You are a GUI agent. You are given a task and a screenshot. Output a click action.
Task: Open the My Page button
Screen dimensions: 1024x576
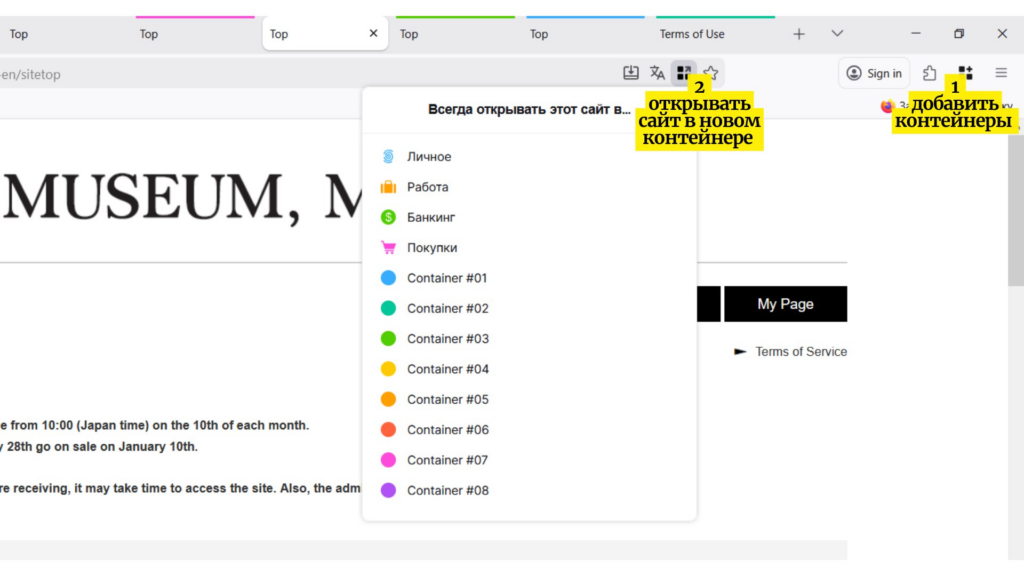(785, 304)
